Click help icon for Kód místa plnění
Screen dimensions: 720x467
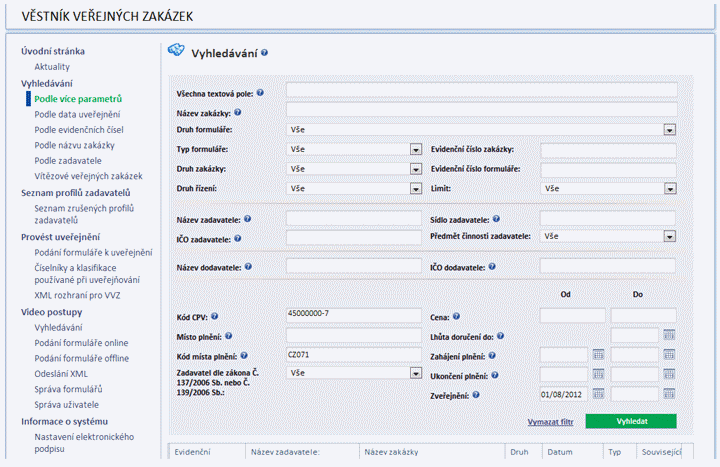click(244, 355)
